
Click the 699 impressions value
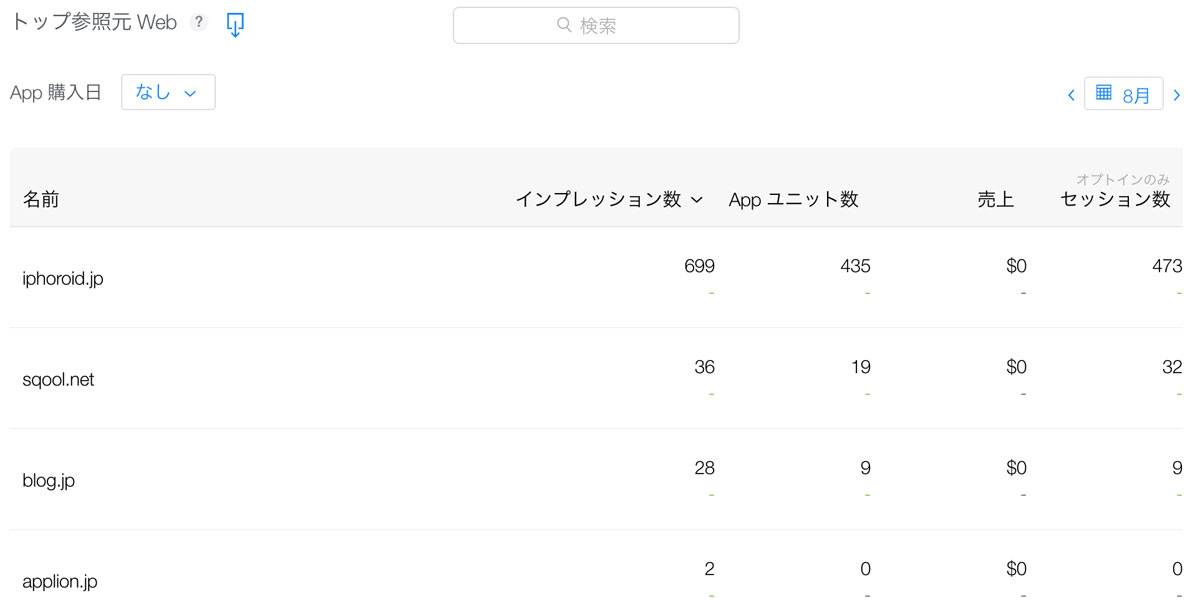click(699, 266)
